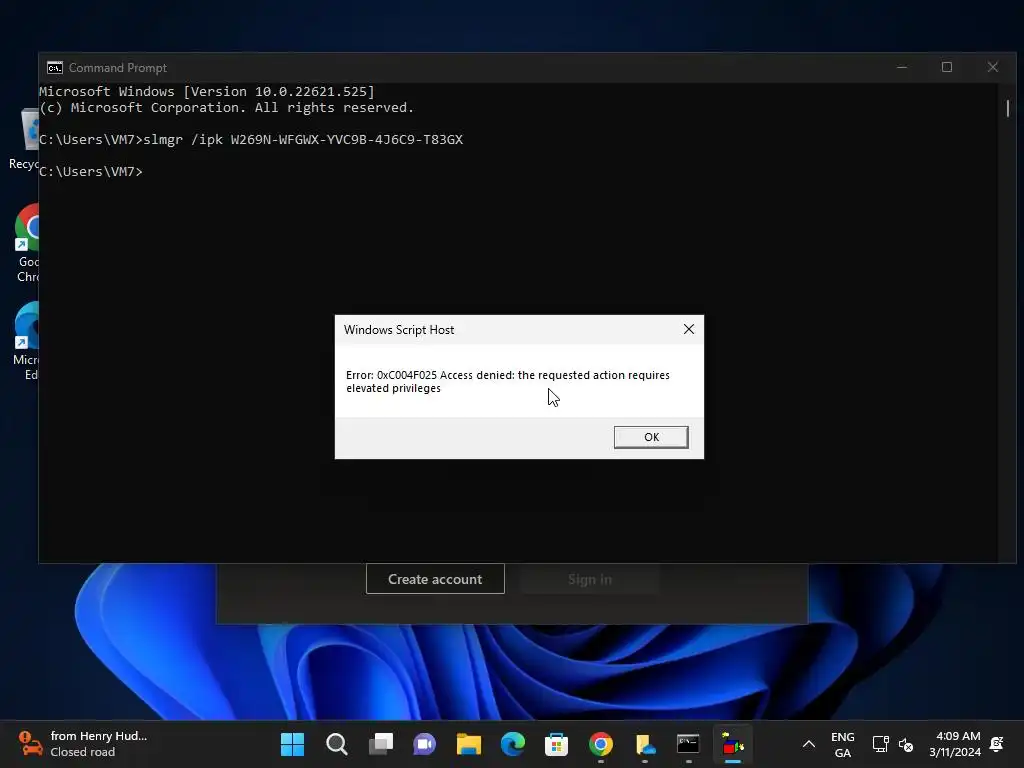Click the second C:\Users\VM7> prompt line

(x=91, y=171)
